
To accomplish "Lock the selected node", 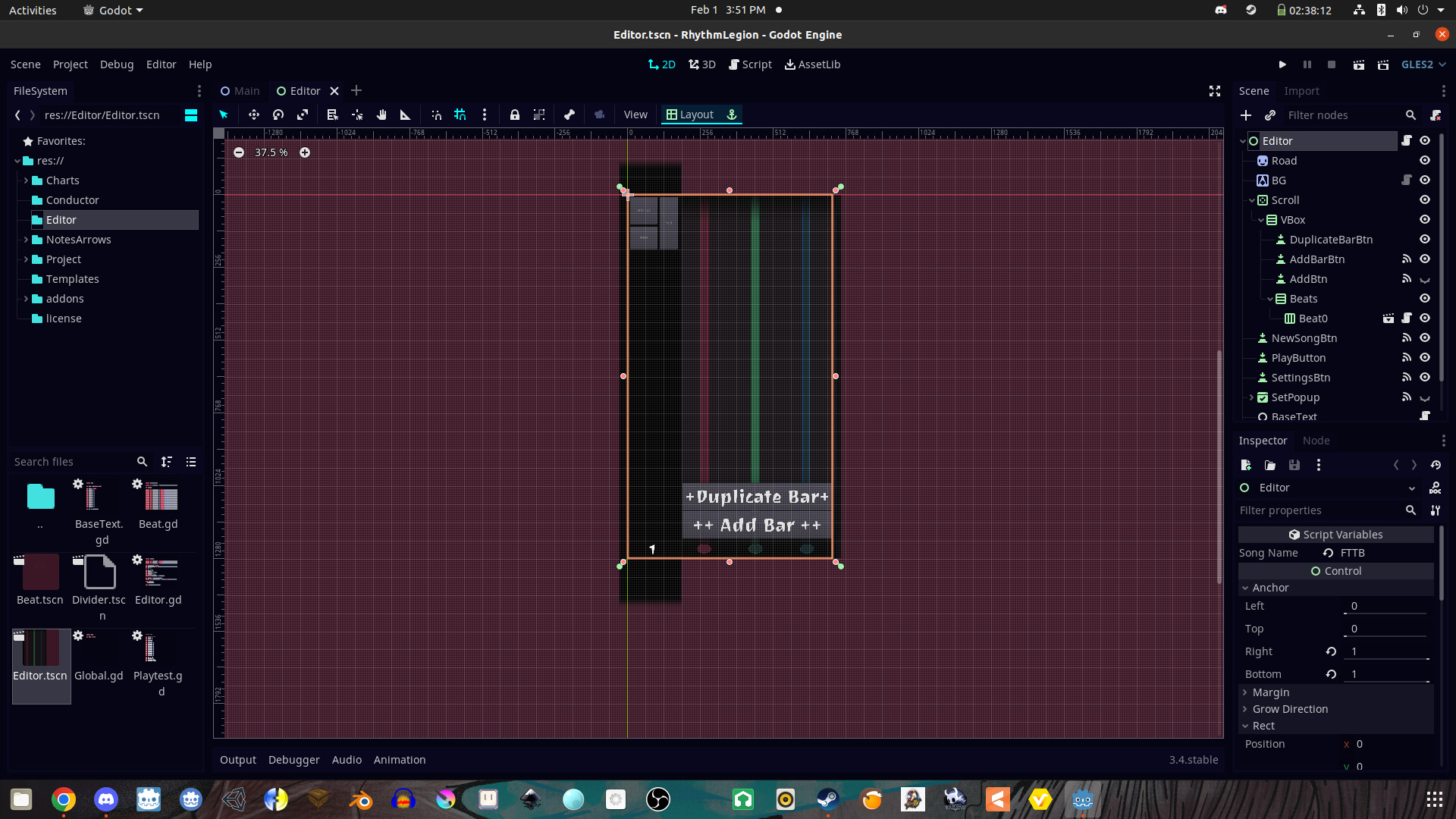I will [x=516, y=115].
